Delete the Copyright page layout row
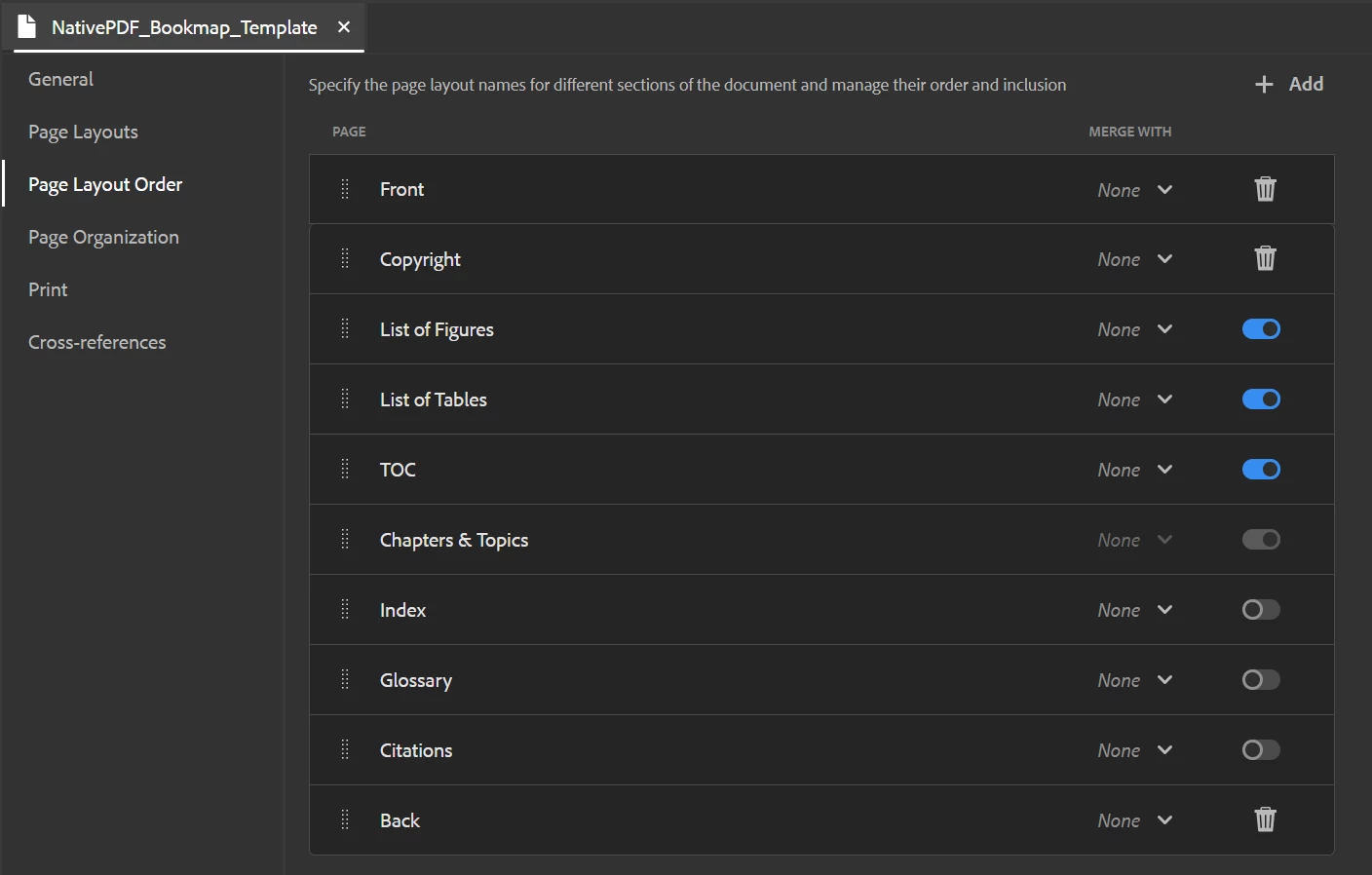The image size is (1372, 875). [1265, 258]
